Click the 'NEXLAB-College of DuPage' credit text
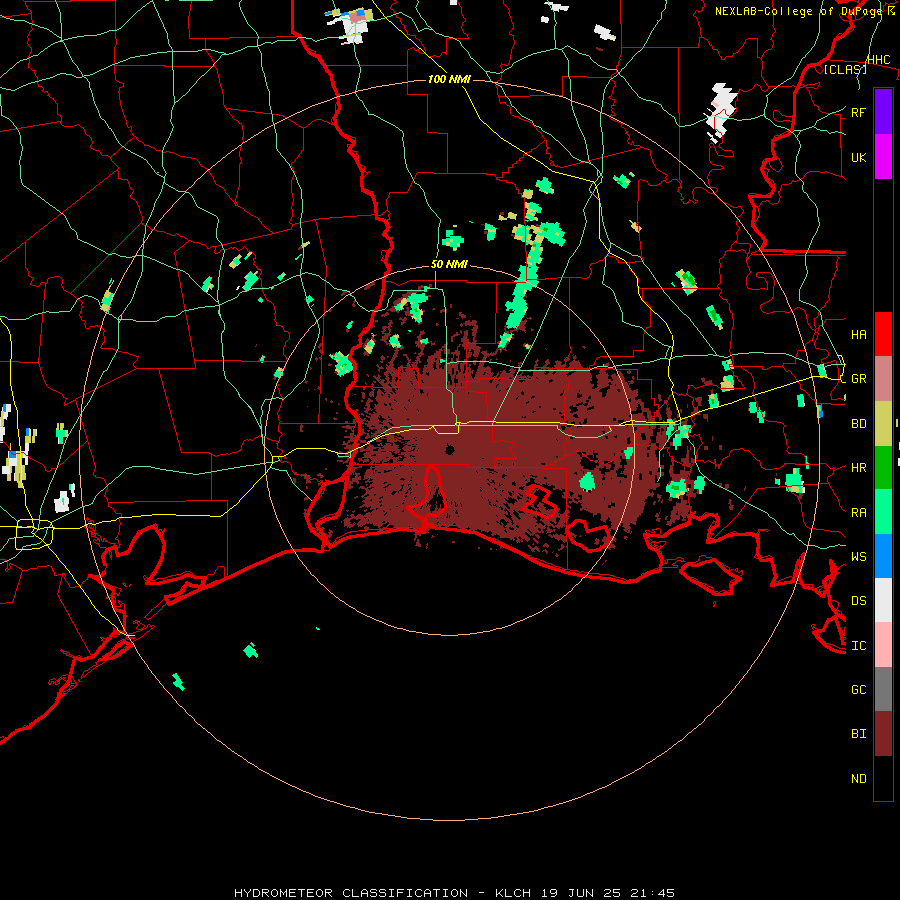 [798, 11]
